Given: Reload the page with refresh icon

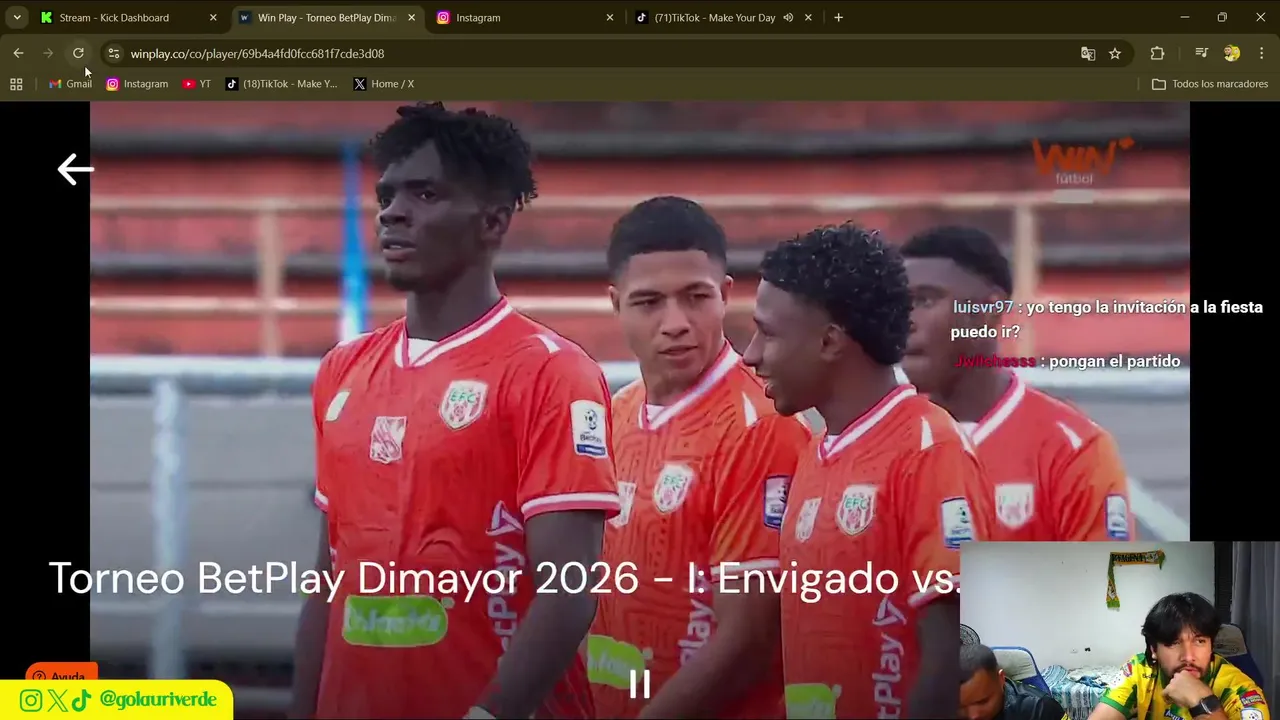Looking at the screenshot, I should (78, 53).
